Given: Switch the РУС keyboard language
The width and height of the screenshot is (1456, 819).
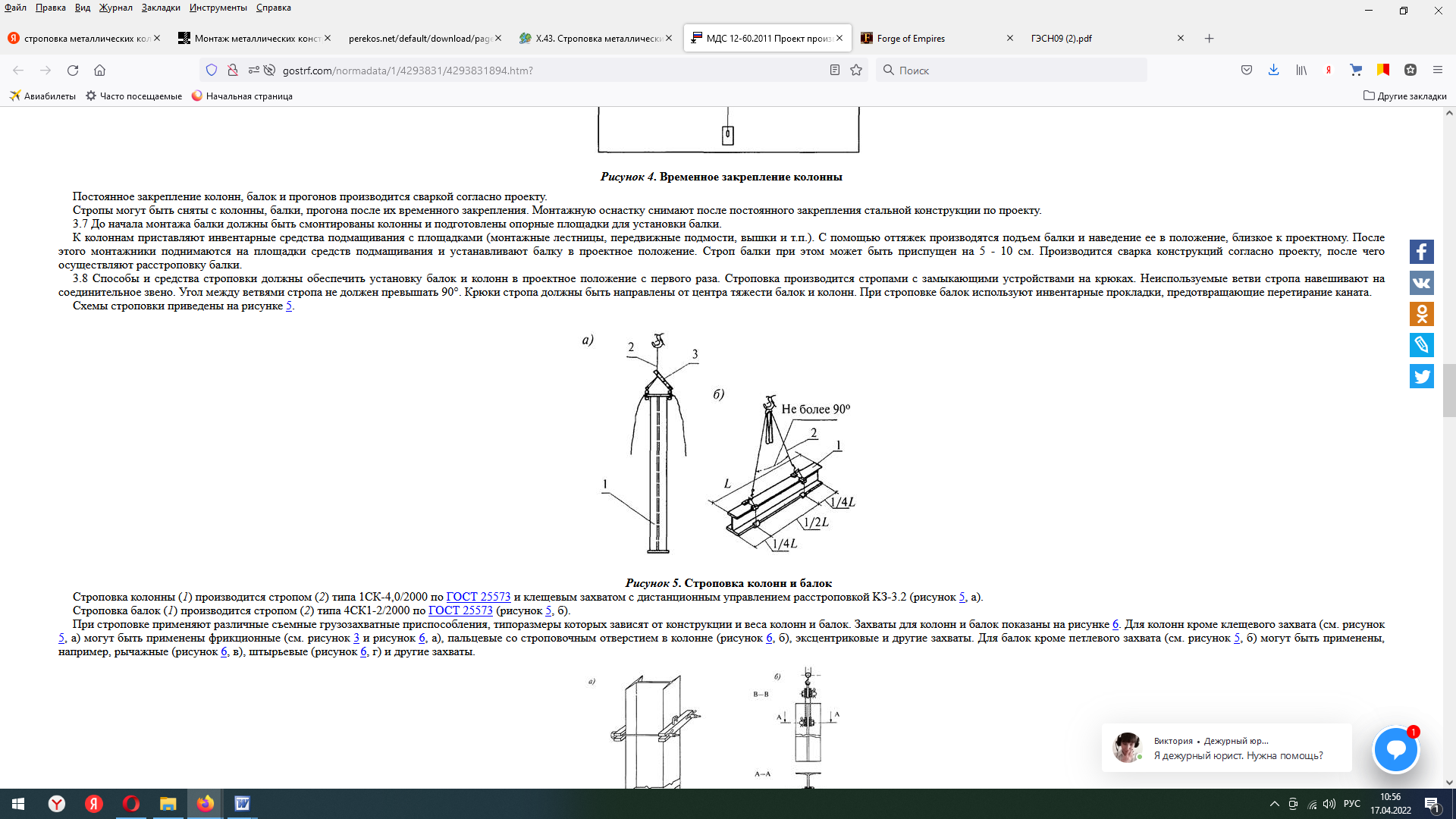Looking at the screenshot, I should 1352,804.
